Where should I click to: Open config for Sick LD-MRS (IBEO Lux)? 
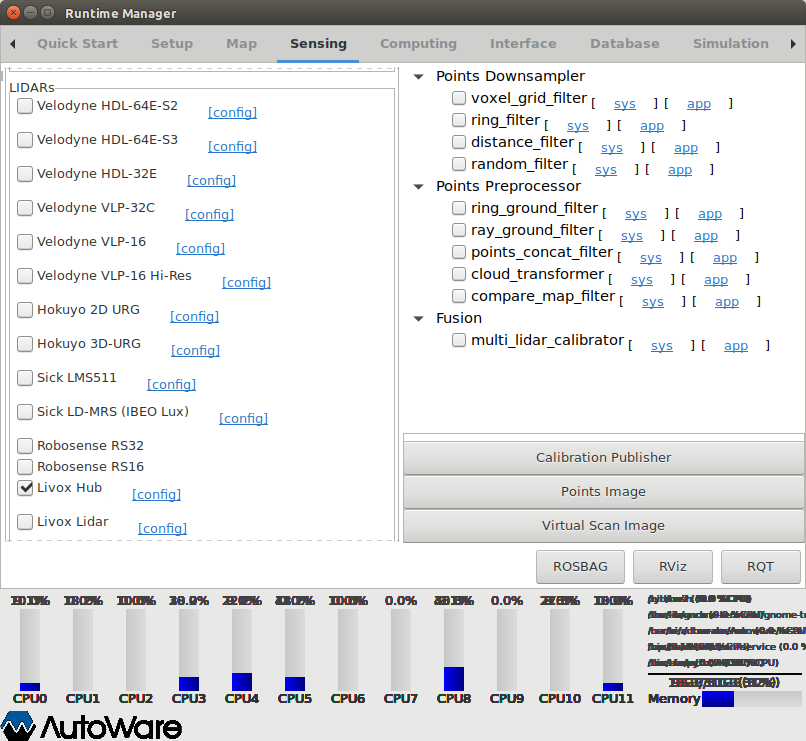pyautogui.click(x=243, y=418)
